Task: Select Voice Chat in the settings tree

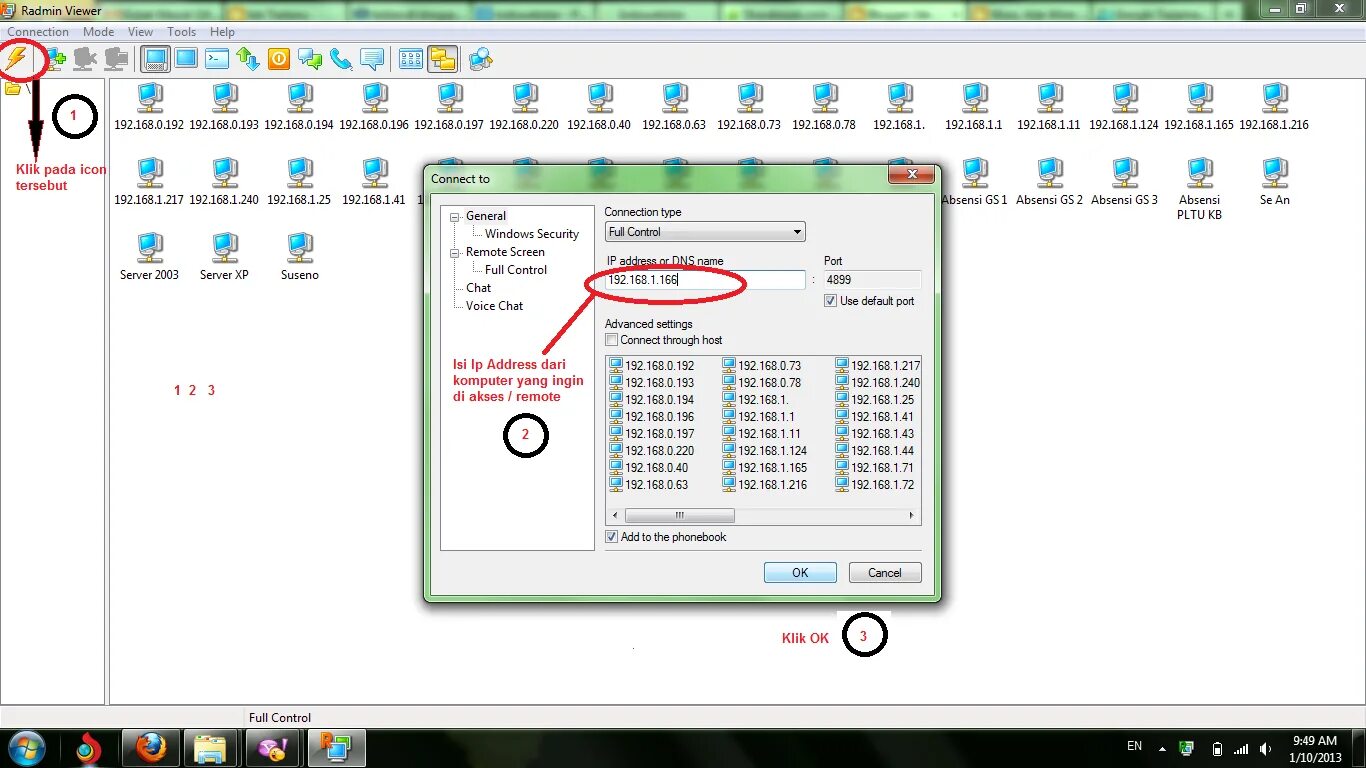Action: (x=494, y=306)
